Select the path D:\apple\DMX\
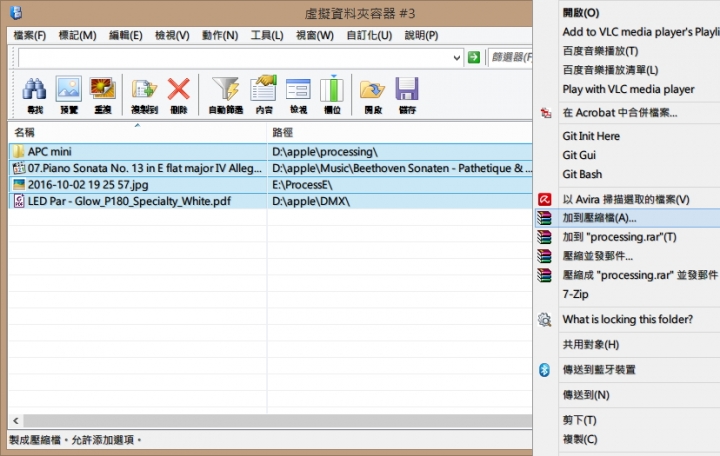Viewport: 720px width, 456px height. (x=311, y=201)
